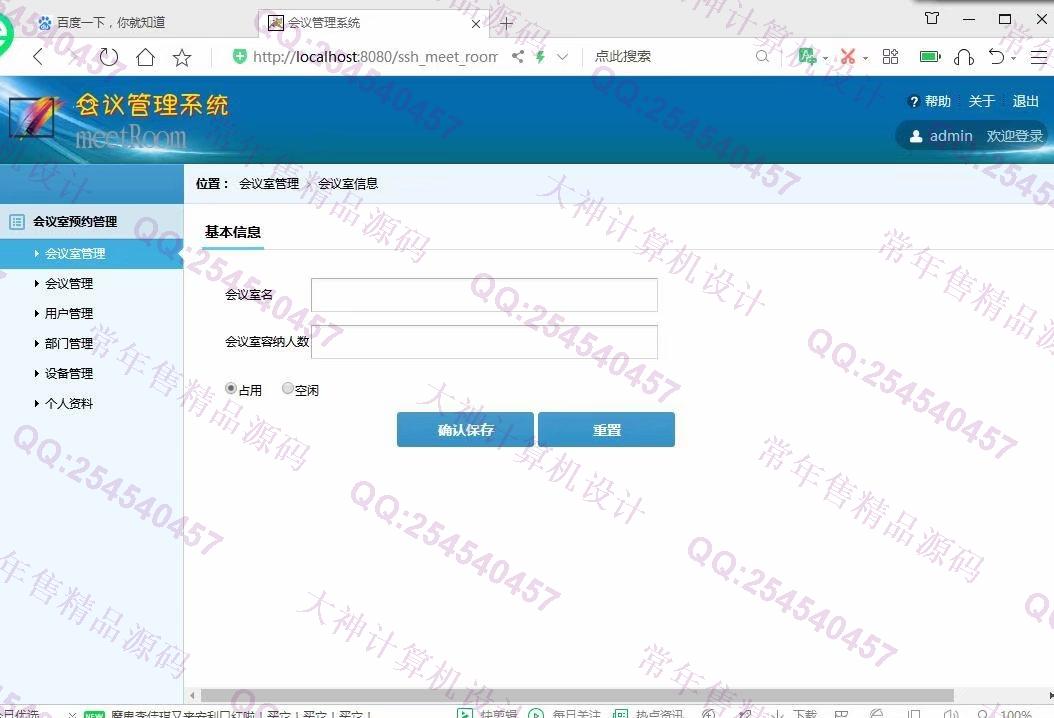Click the magnifier search icon
This screenshot has width=1054, height=718.
[762, 56]
